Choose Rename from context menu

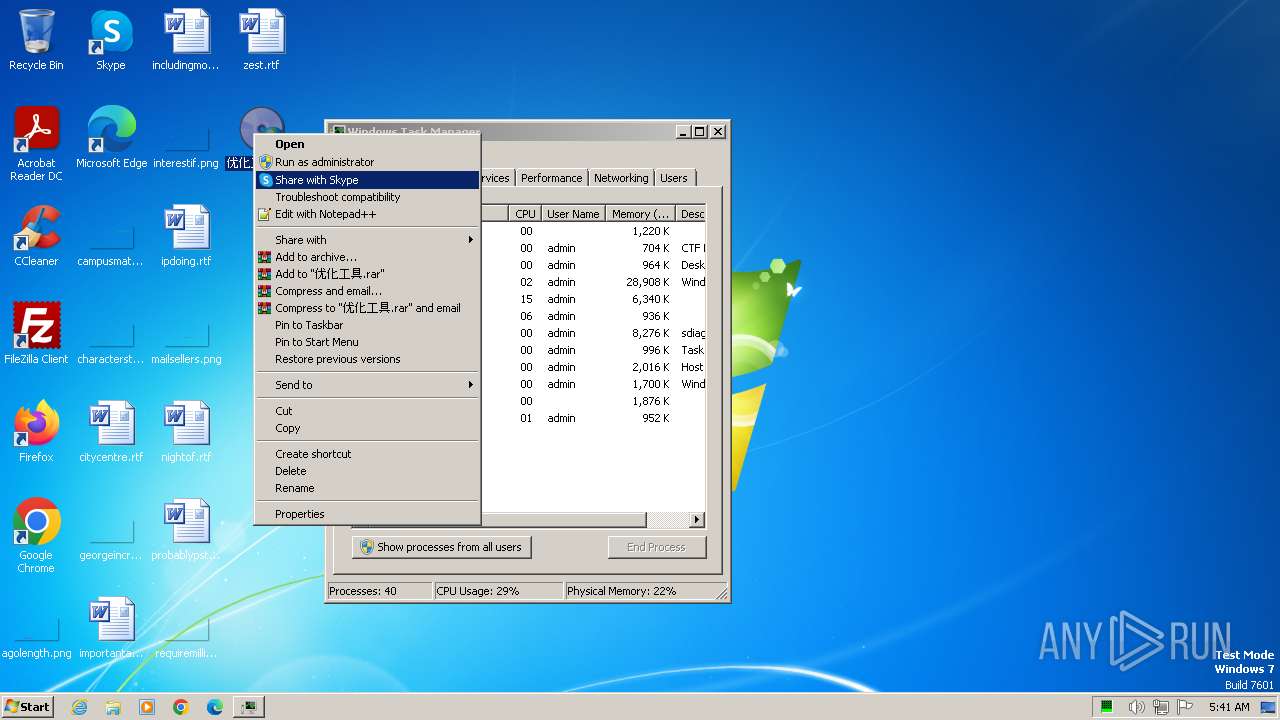(368, 488)
